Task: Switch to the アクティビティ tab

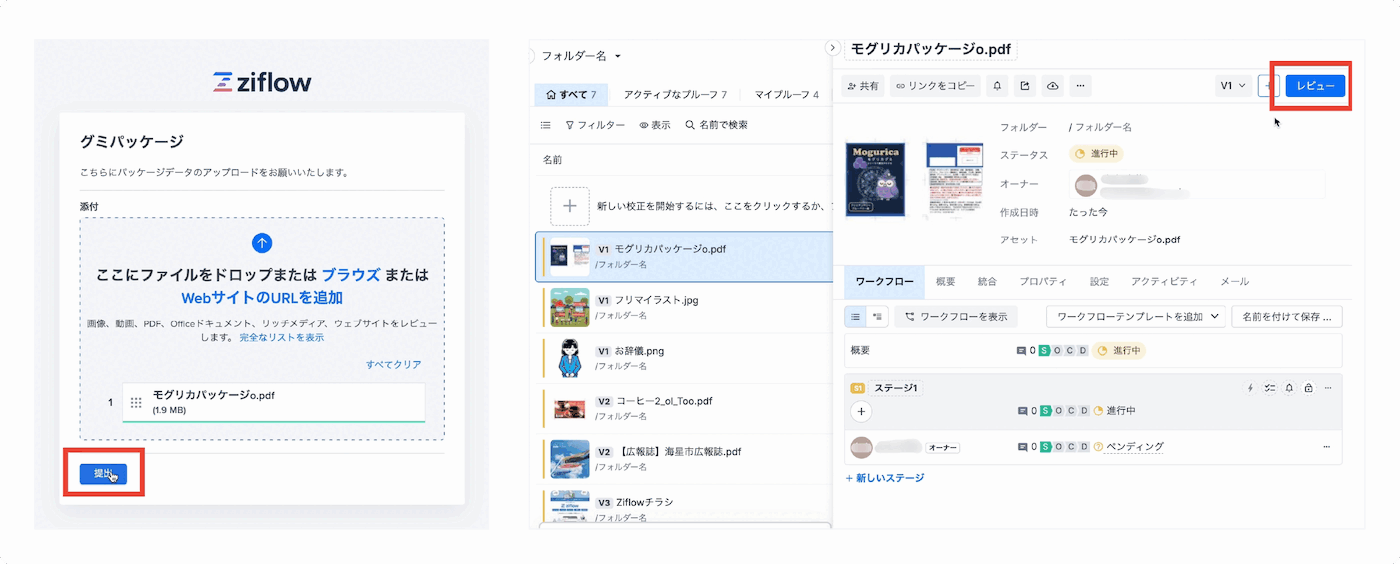Action: click(1164, 282)
